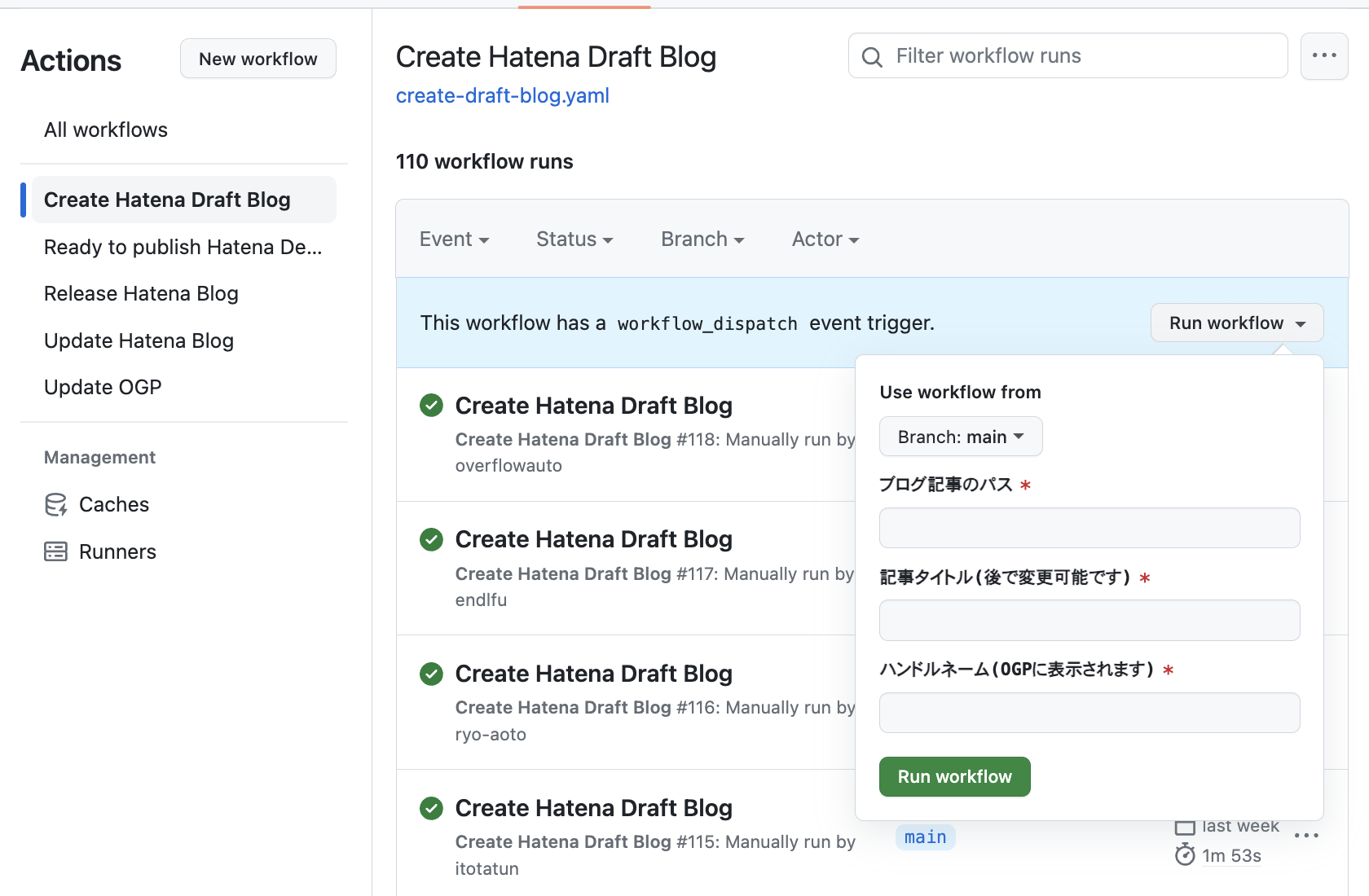Screen dimensions: 1369x896
Task: Click the search magnifier icon in filter box
Action: pos(872,56)
